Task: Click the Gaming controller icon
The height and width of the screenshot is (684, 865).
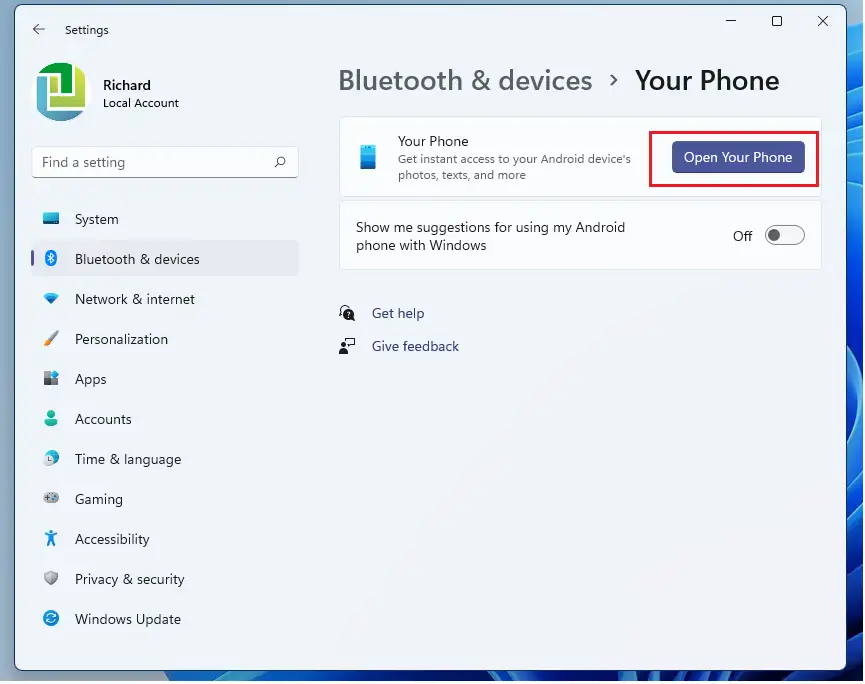Action: (x=51, y=498)
